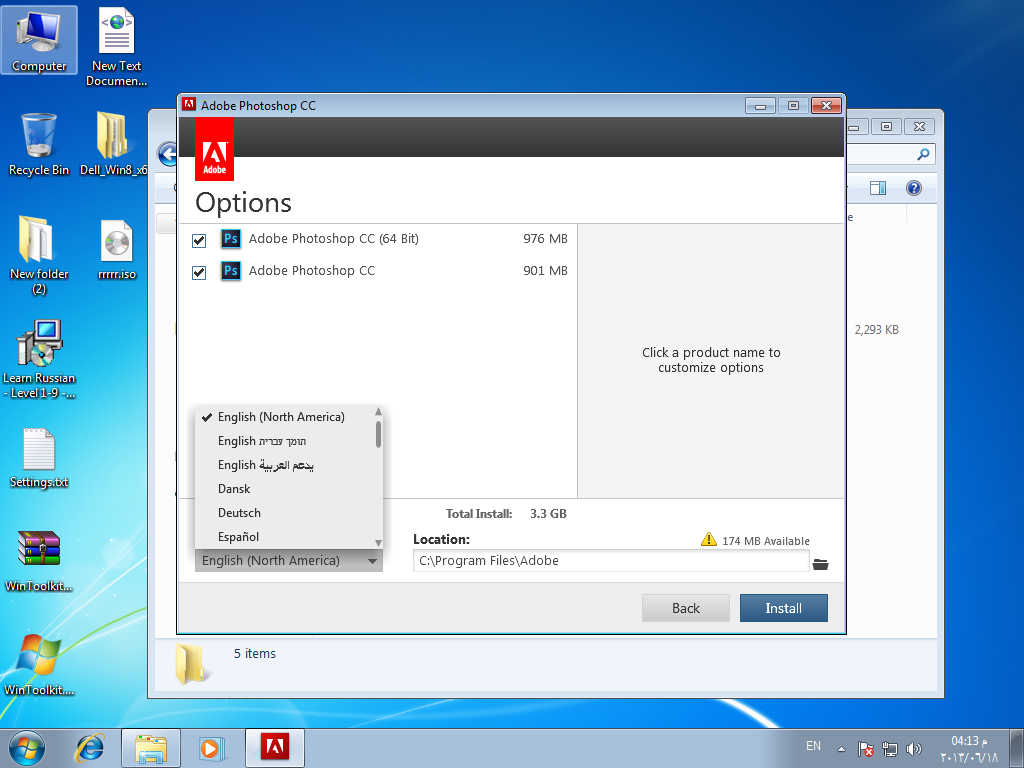Select the 901 MB Adobe Photoshop CC product name
The image size is (1024, 768).
tap(312, 270)
